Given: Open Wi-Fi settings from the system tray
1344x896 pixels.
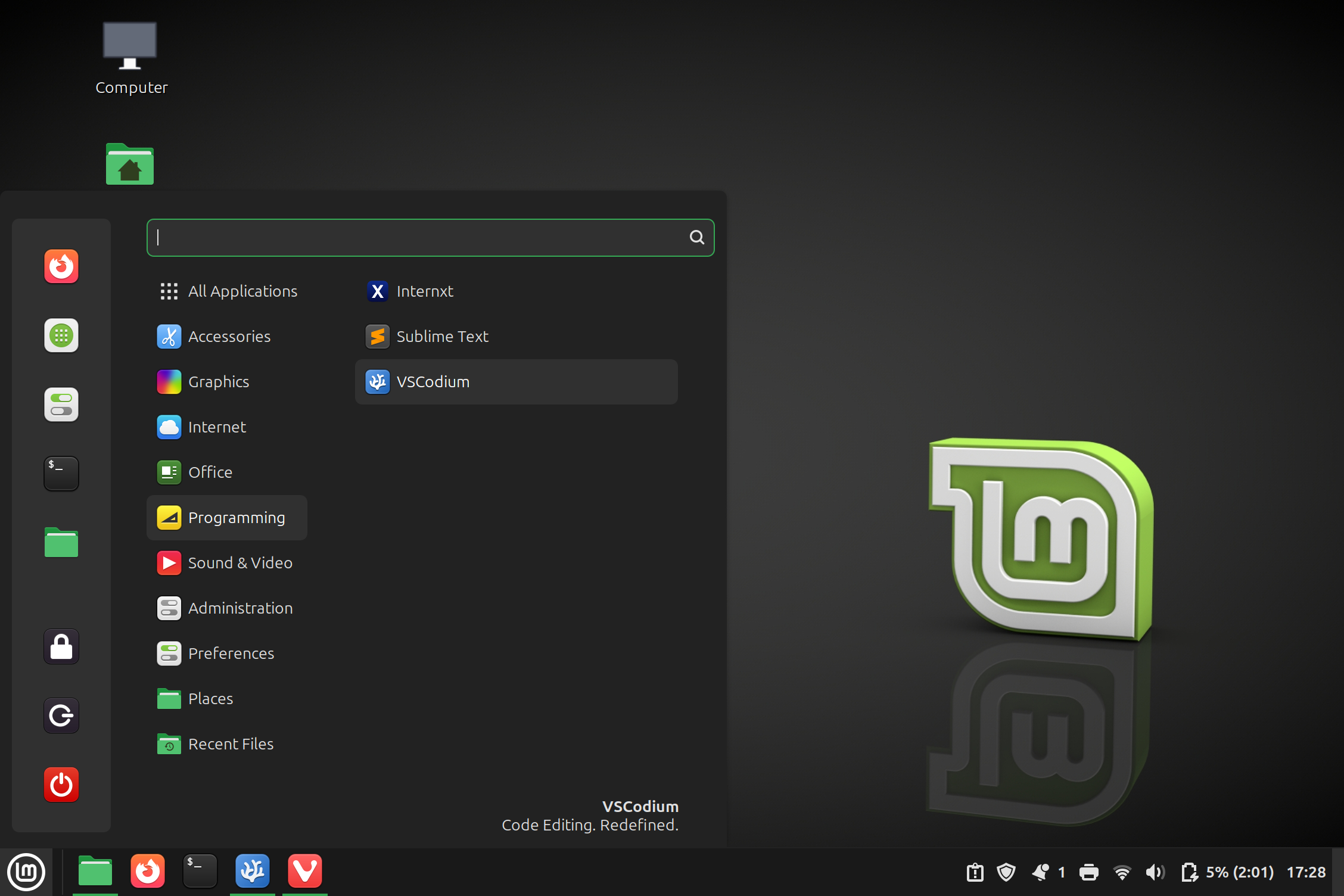Looking at the screenshot, I should (1122, 872).
